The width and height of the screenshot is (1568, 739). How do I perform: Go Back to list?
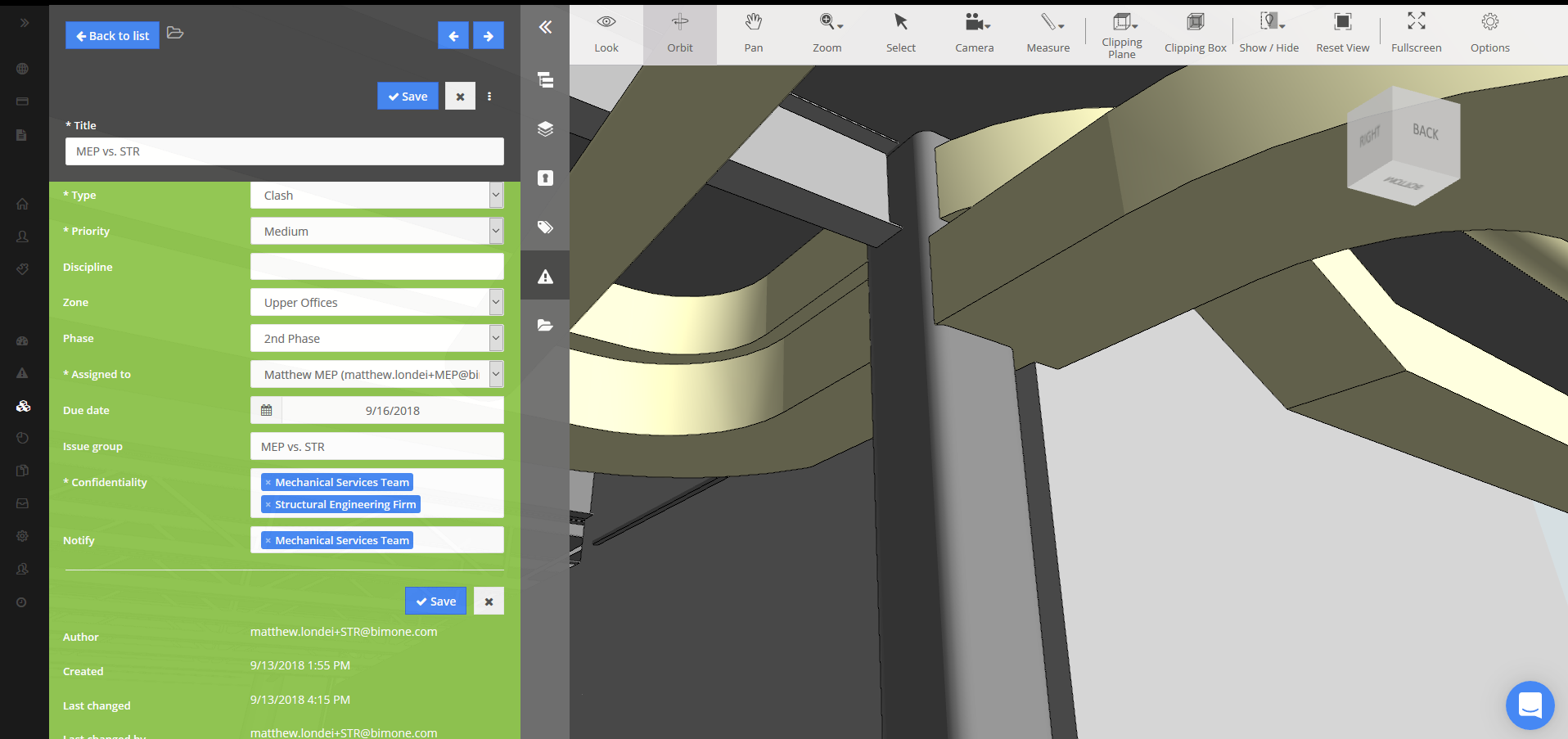(112, 35)
